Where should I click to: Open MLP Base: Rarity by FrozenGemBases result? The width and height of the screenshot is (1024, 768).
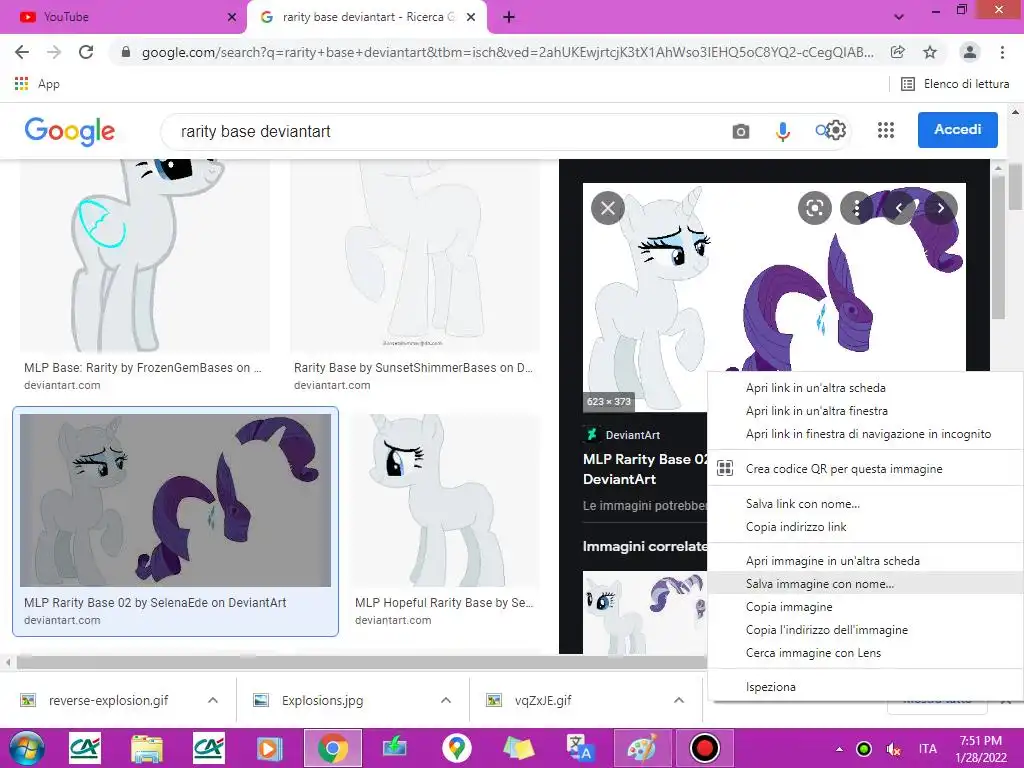point(144,274)
